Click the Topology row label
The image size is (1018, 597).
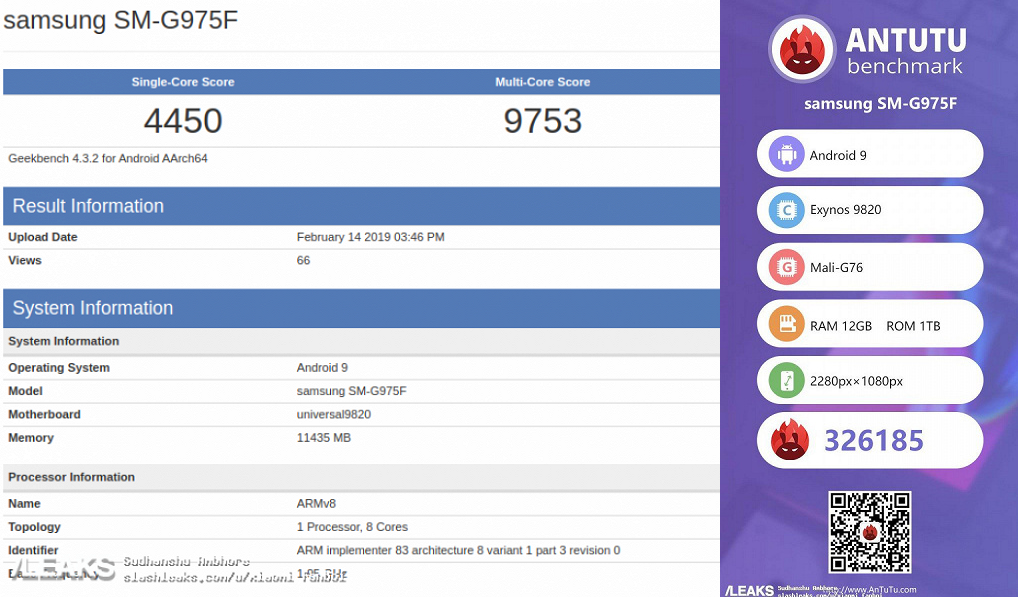pyautogui.click(x=34, y=527)
